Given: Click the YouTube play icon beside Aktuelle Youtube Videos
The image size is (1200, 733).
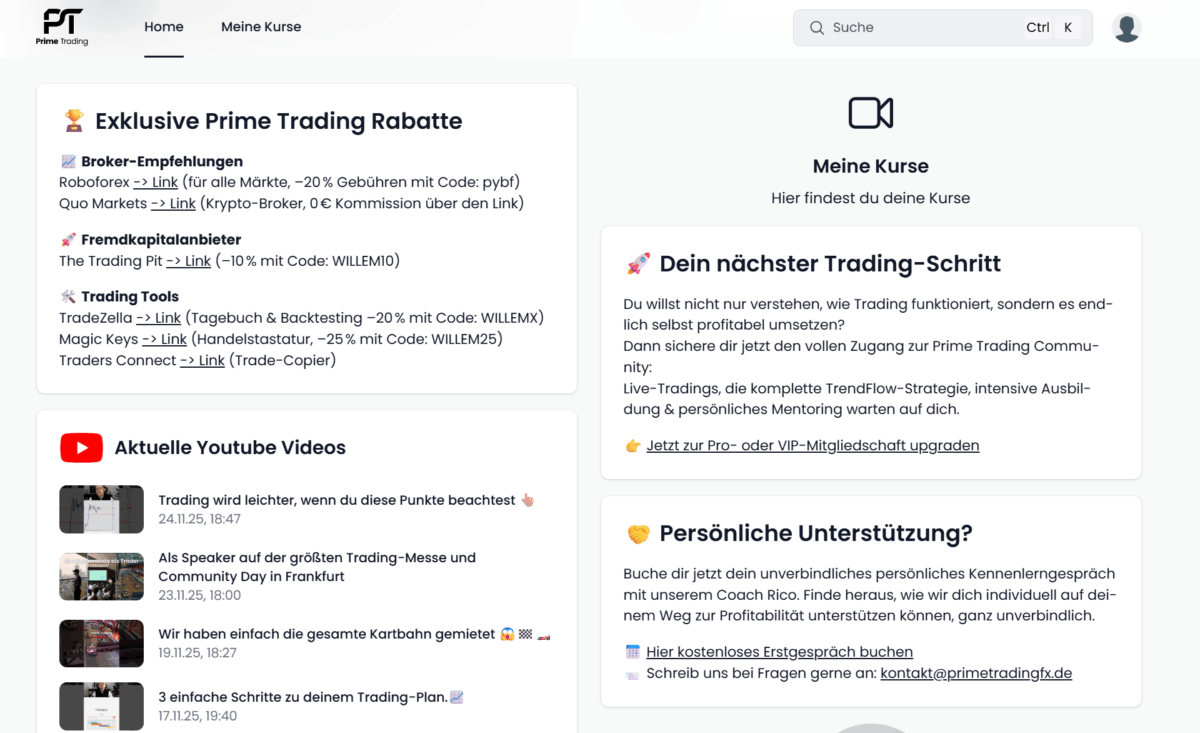Looking at the screenshot, I should (81, 447).
